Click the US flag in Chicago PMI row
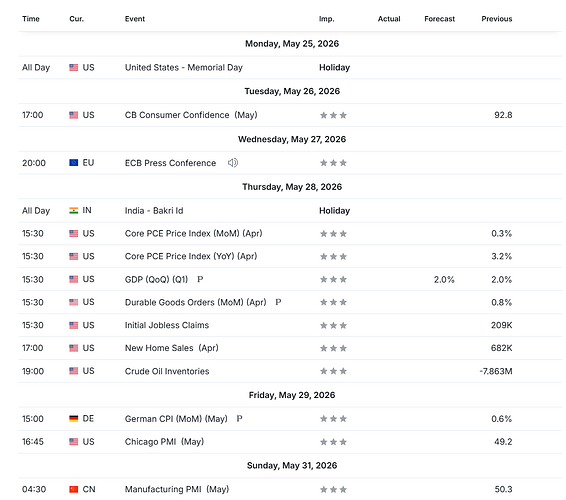566x500 pixels. [x=74, y=442]
